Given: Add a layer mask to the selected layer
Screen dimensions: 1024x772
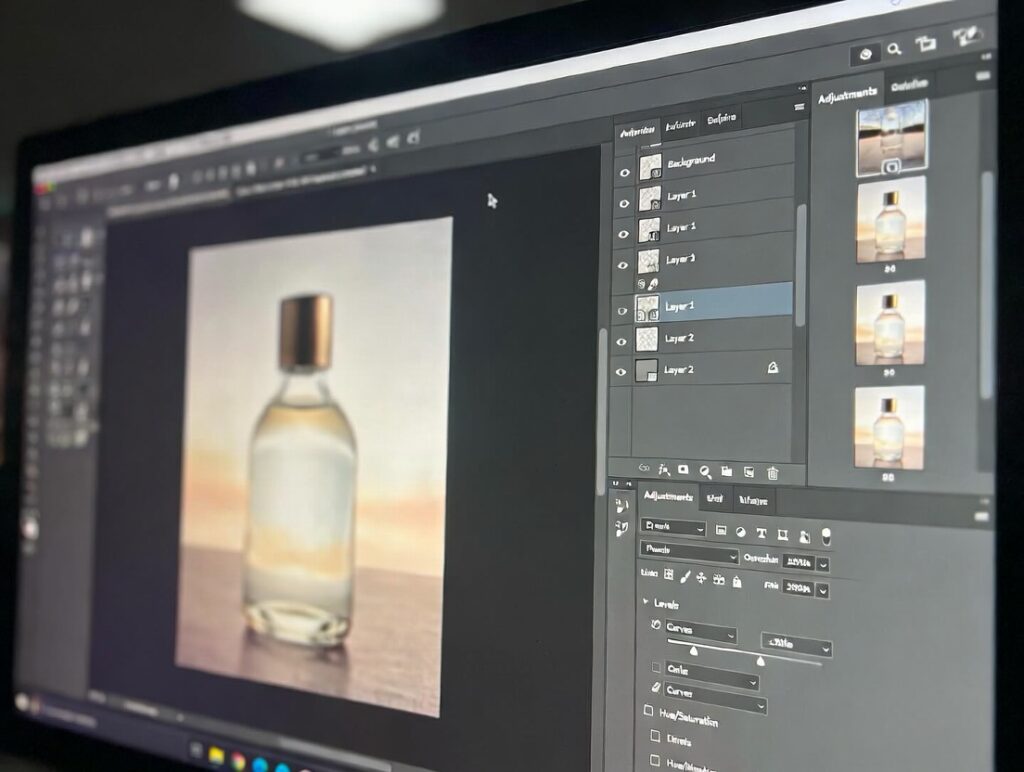Looking at the screenshot, I should pyautogui.click(x=684, y=471).
